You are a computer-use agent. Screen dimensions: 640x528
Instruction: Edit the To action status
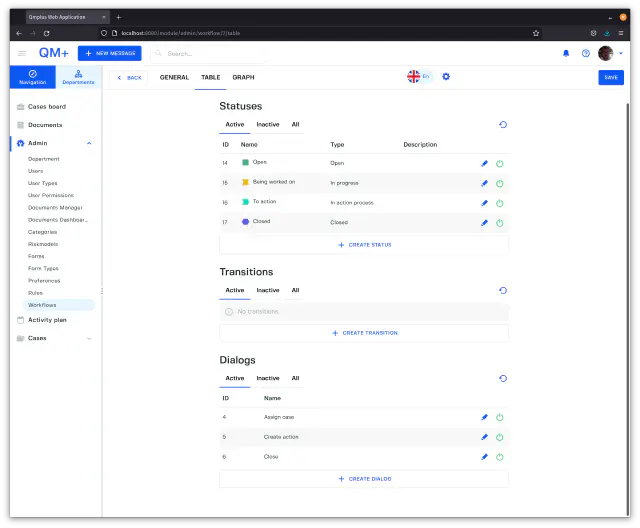pos(484,203)
